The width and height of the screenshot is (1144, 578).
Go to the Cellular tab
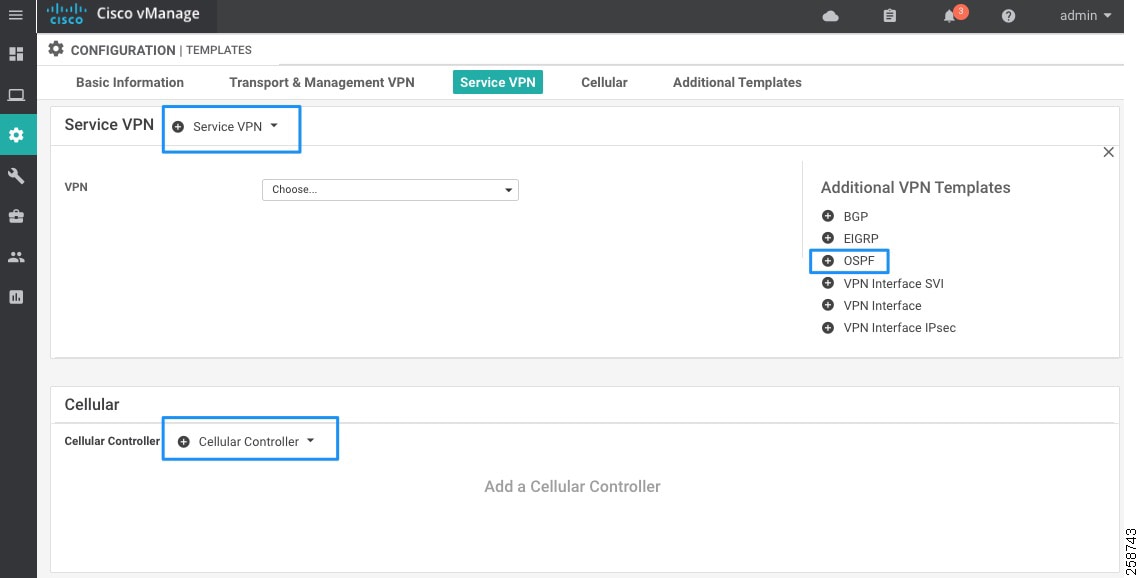pos(604,82)
